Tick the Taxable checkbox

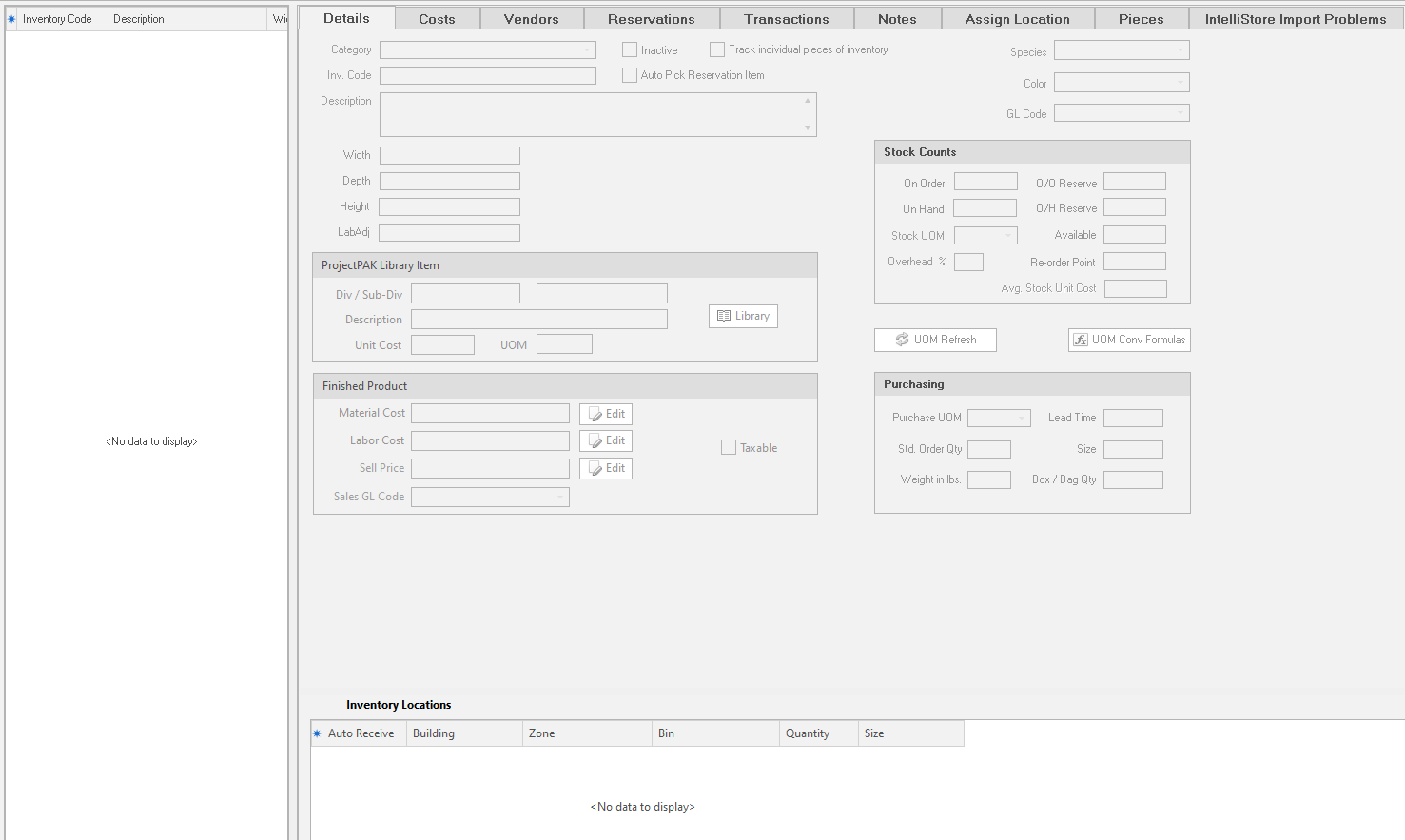[729, 448]
